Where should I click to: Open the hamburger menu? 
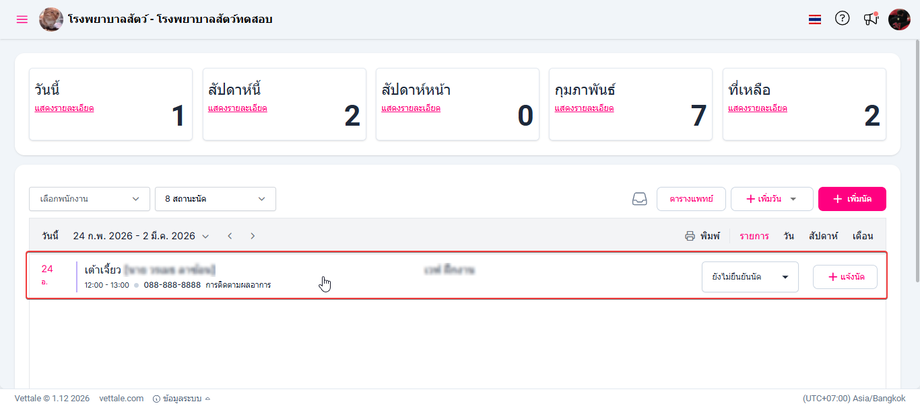click(22, 19)
